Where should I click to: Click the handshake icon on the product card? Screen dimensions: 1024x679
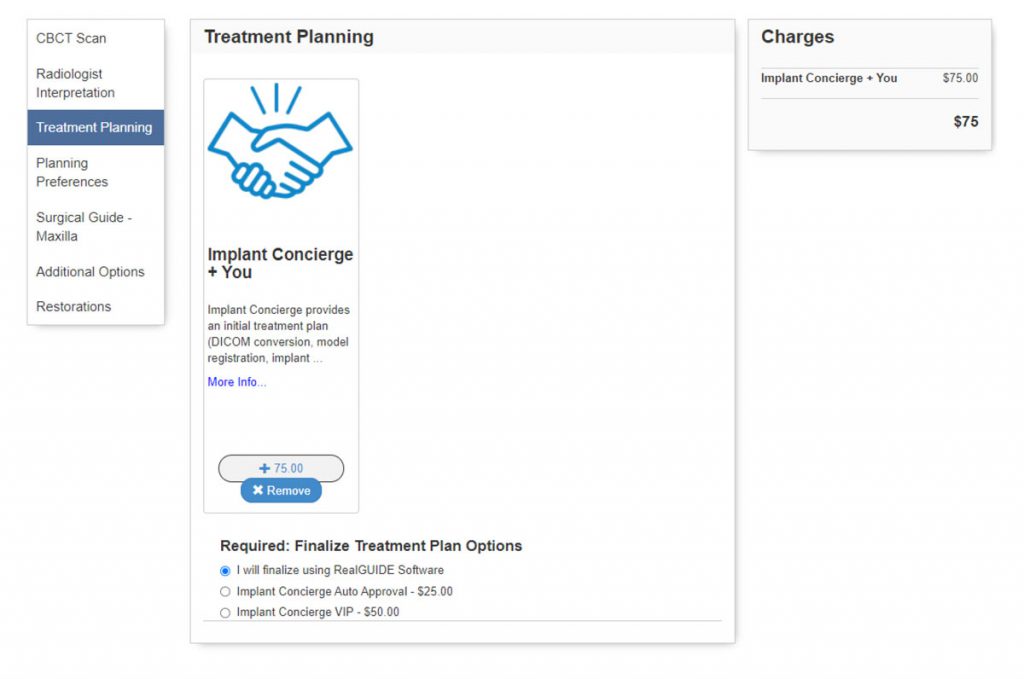(280, 143)
